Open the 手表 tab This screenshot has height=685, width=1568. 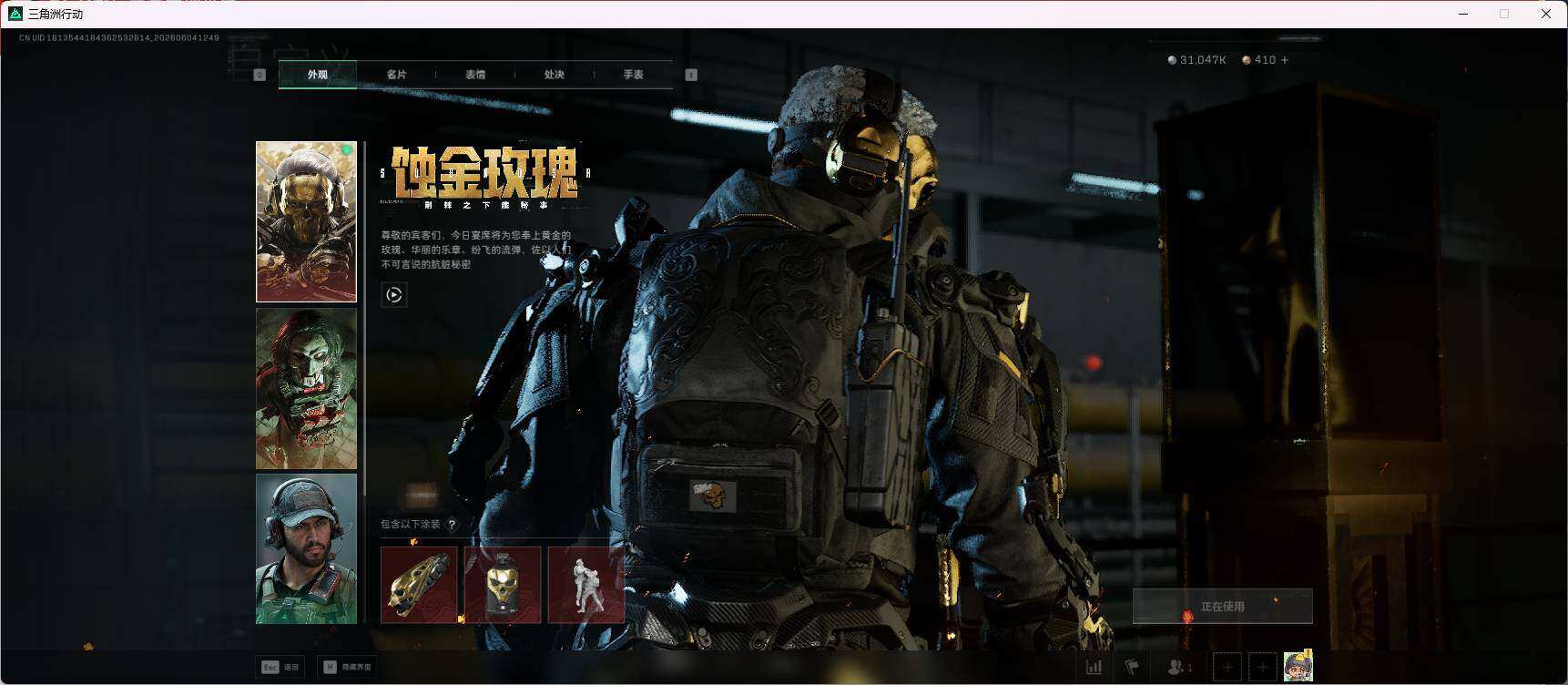pos(634,75)
